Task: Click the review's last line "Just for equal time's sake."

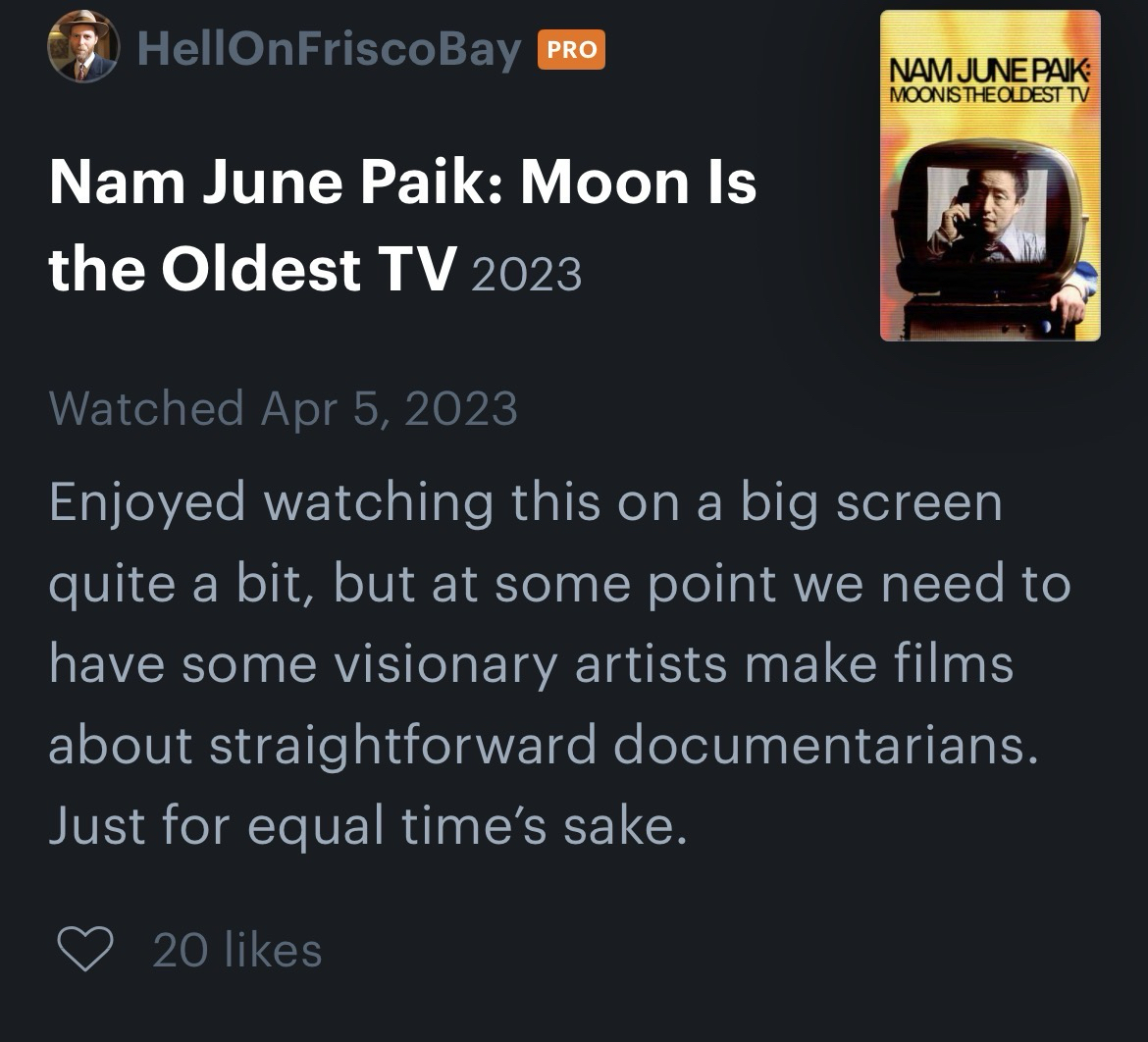Action: (x=362, y=826)
